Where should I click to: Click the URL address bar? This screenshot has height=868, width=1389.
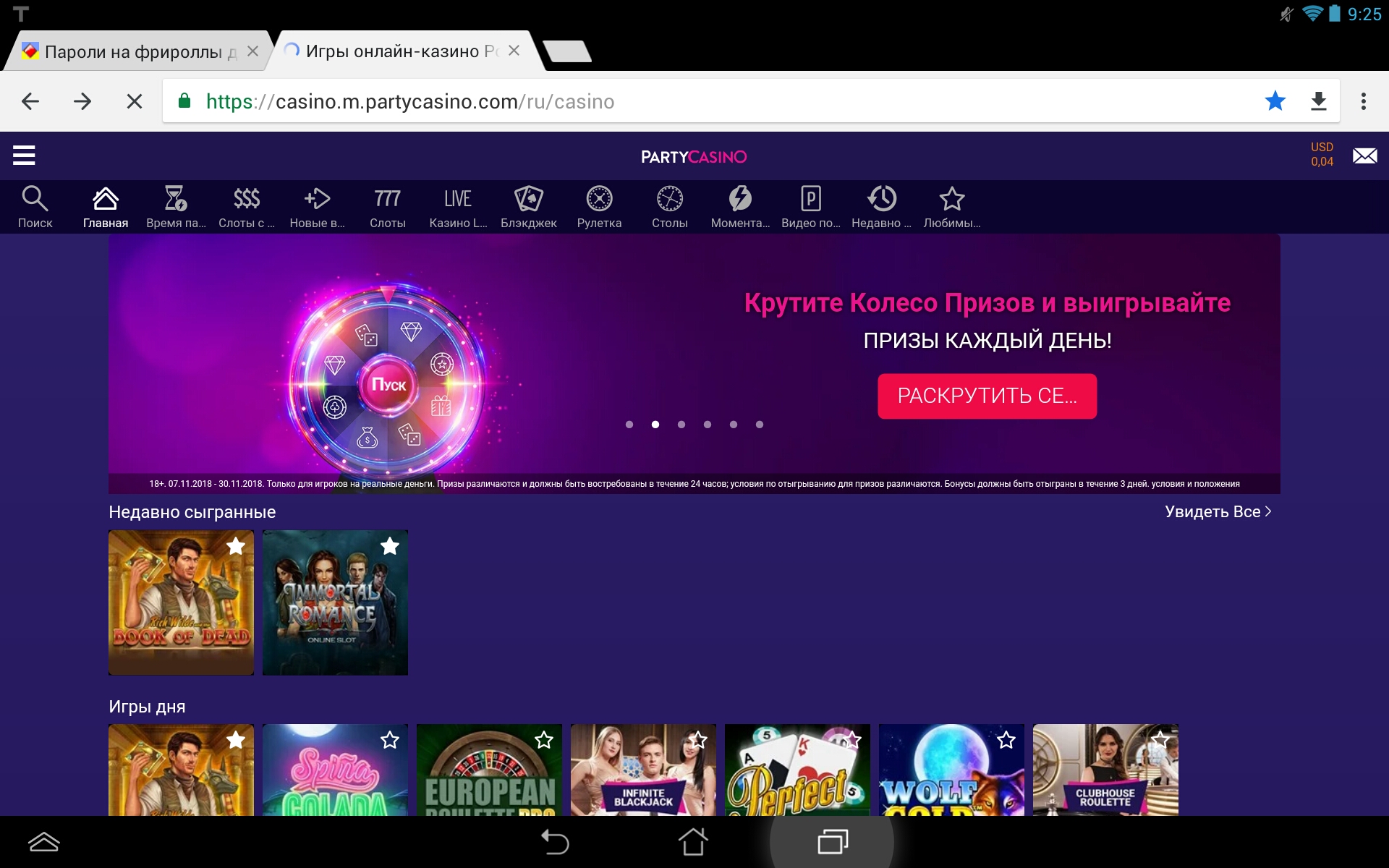coord(751,101)
